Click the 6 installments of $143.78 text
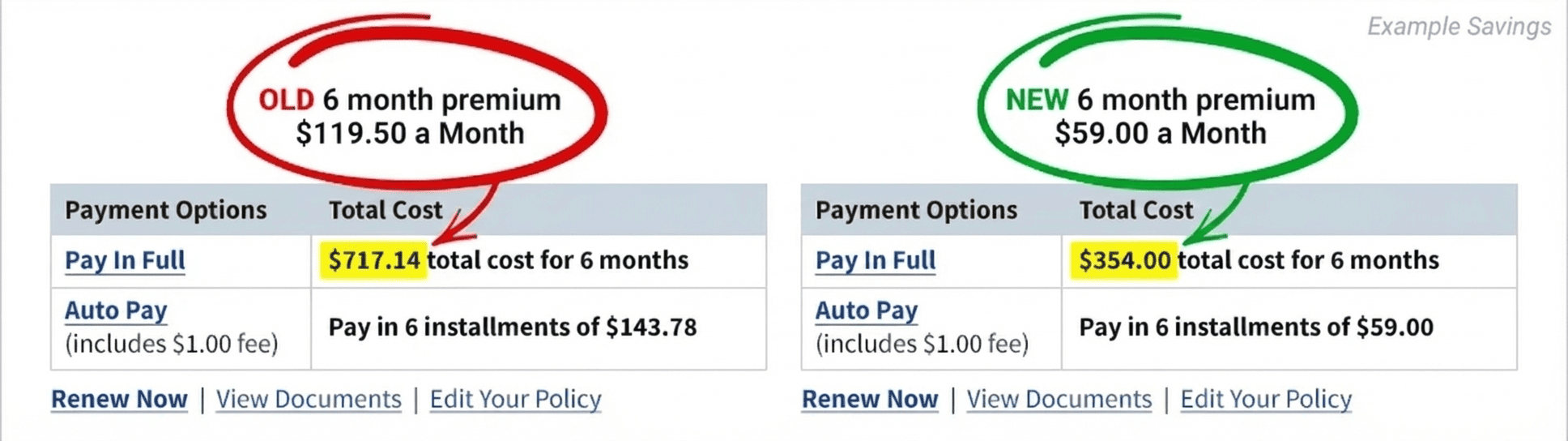This screenshot has height=441, width=1568. point(512,327)
